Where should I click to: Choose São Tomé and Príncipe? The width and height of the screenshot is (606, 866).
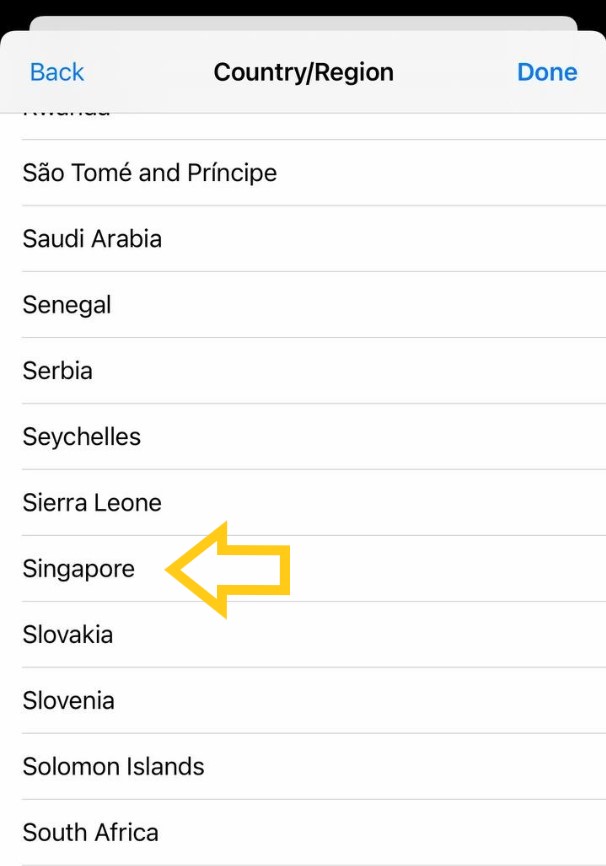click(x=150, y=173)
